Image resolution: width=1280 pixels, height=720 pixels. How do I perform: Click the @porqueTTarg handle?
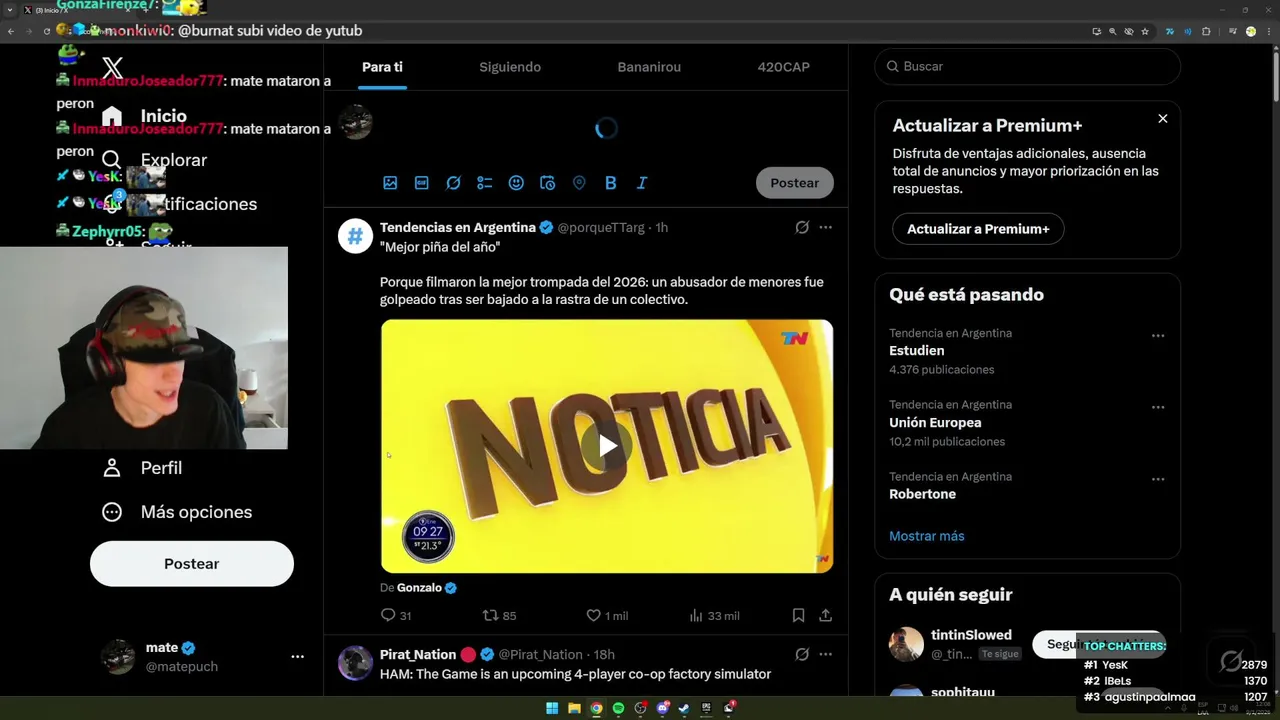601,228
